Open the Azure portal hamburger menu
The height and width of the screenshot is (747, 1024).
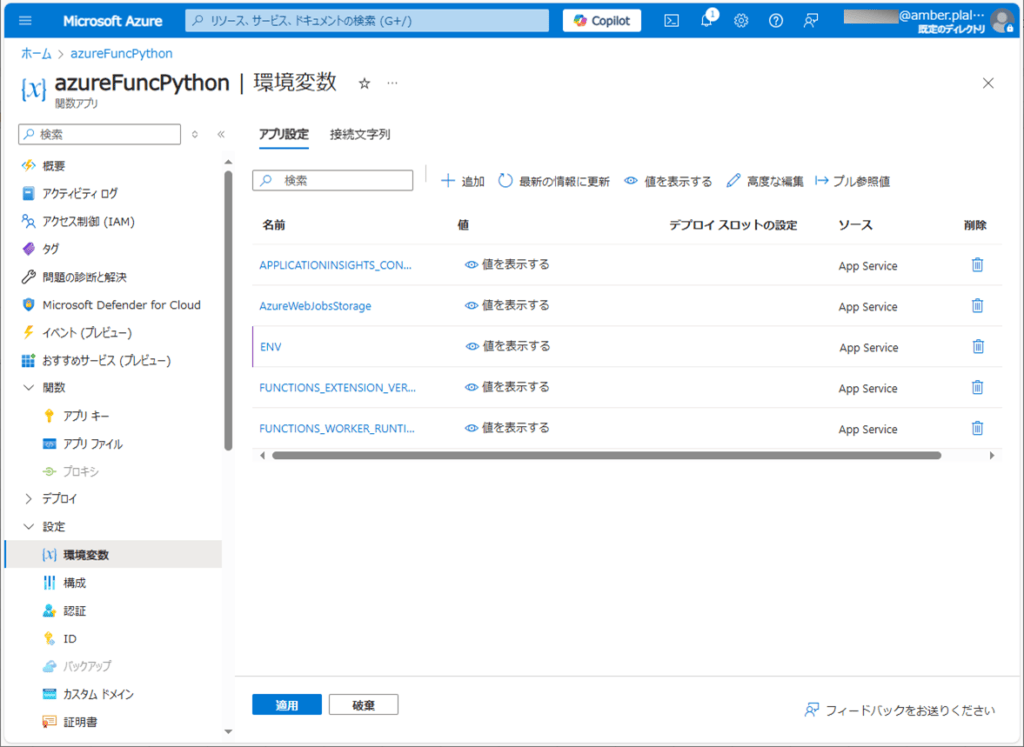pyautogui.click(x=25, y=20)
